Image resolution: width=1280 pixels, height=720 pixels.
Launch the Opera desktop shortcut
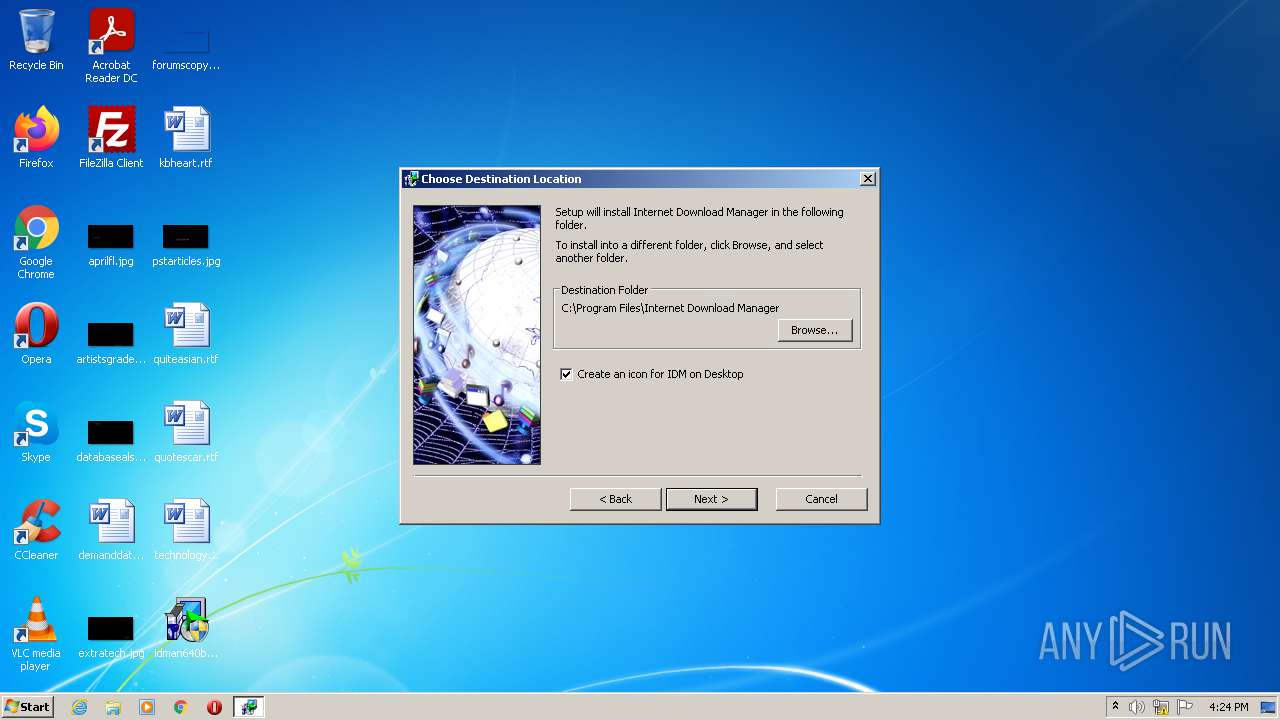tap(36, 334)
